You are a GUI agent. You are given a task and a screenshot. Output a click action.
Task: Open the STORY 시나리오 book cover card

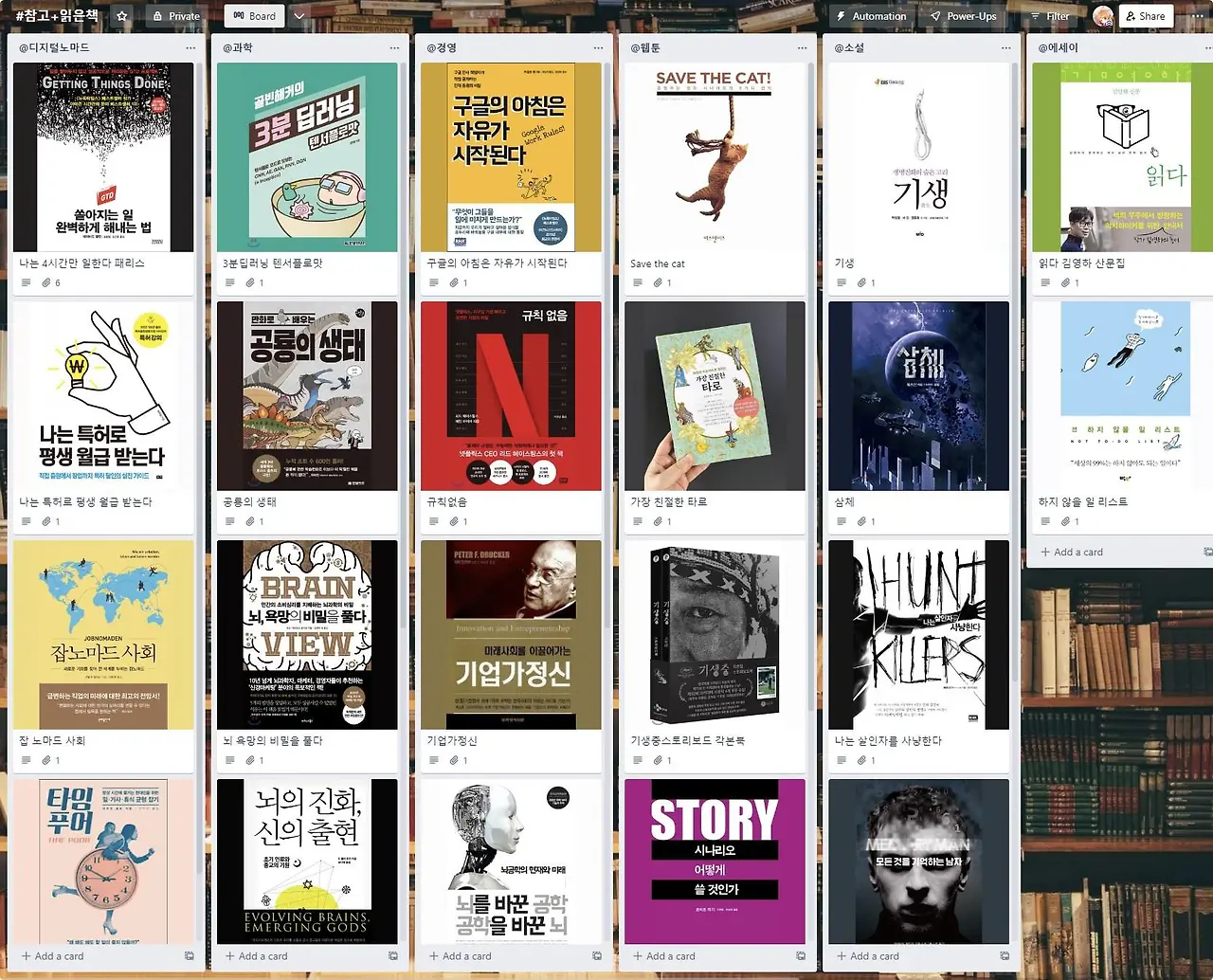[x=715, y=862]
